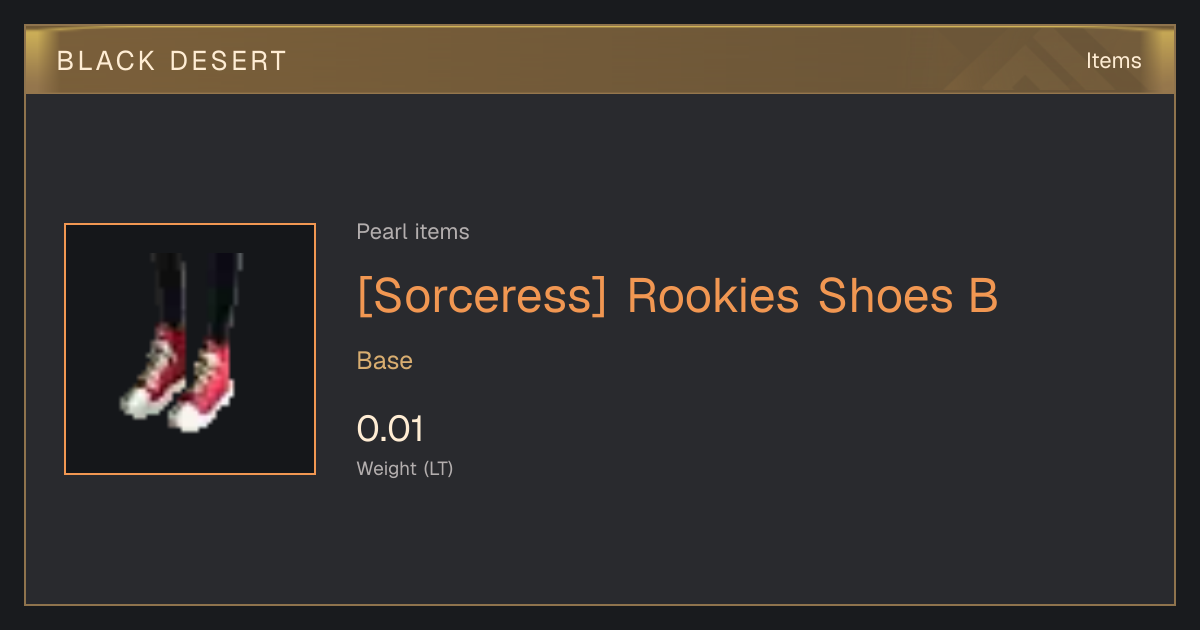
Task: Open the [Sorceress] Rookies Shoes B title
Action: coord(678,296)
